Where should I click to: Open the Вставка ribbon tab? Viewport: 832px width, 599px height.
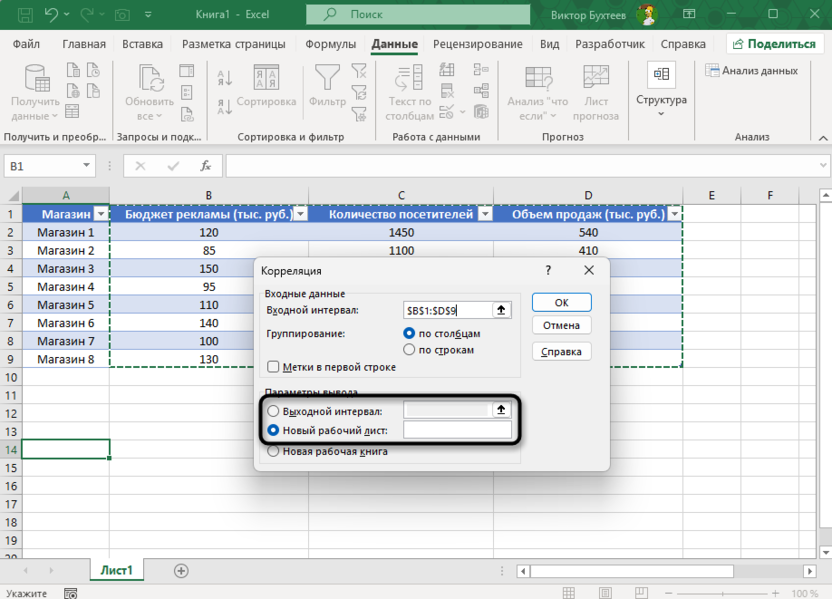coord(142,44)
